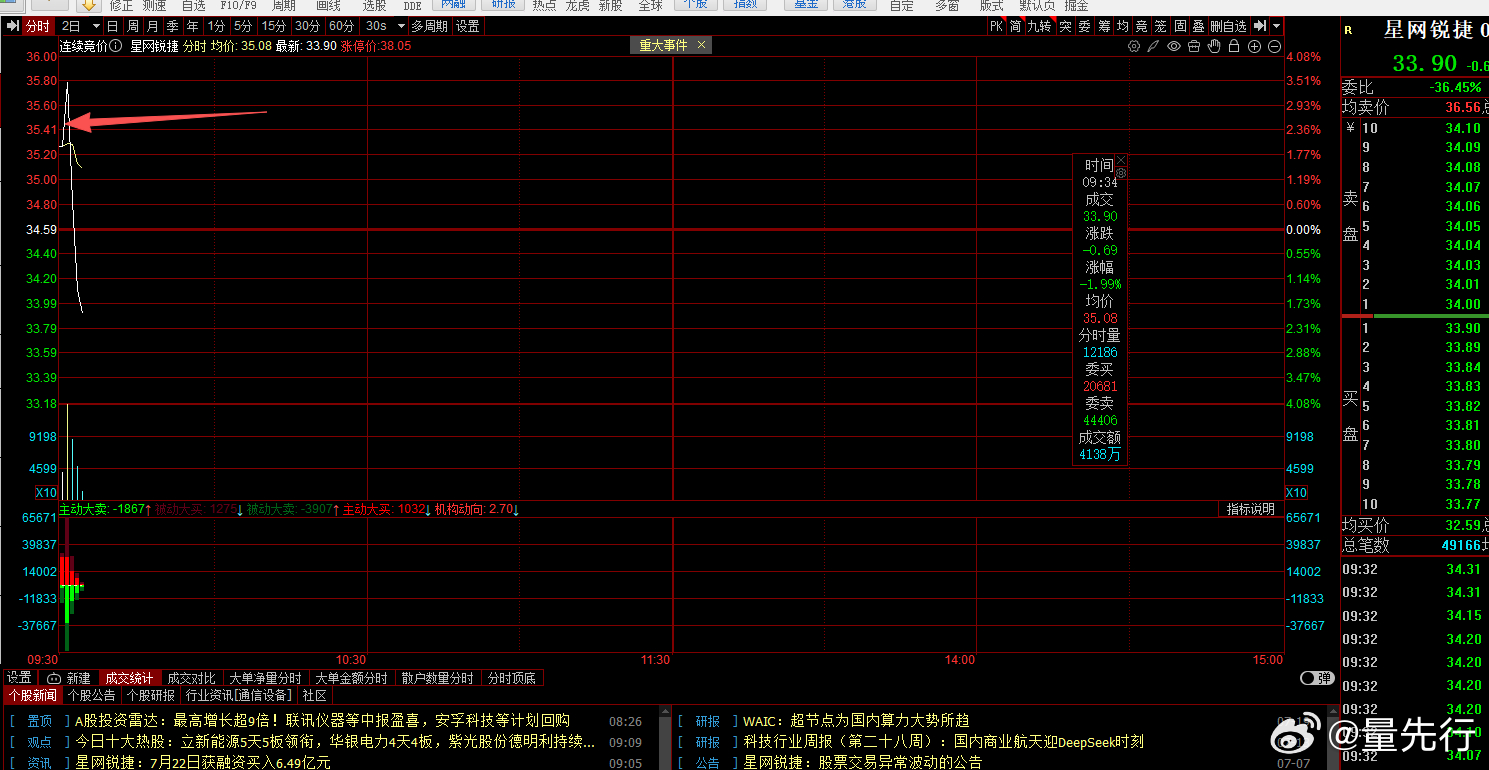This screenshot has height=770, width=1489.
Task: Open news 今日十大热股 headline
Action: 335,742
